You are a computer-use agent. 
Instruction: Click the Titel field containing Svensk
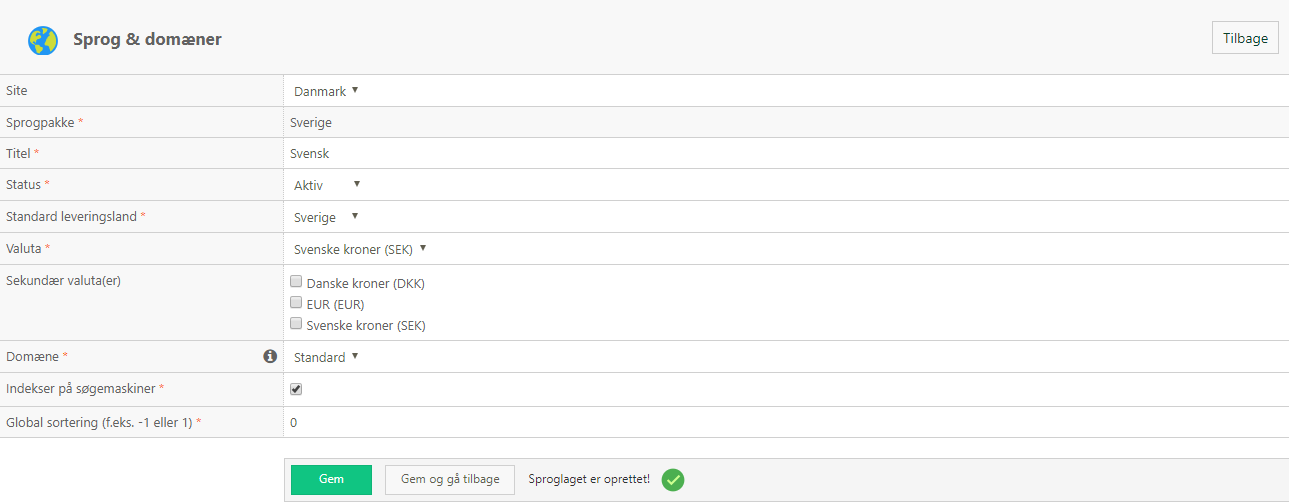click(786, 154)
